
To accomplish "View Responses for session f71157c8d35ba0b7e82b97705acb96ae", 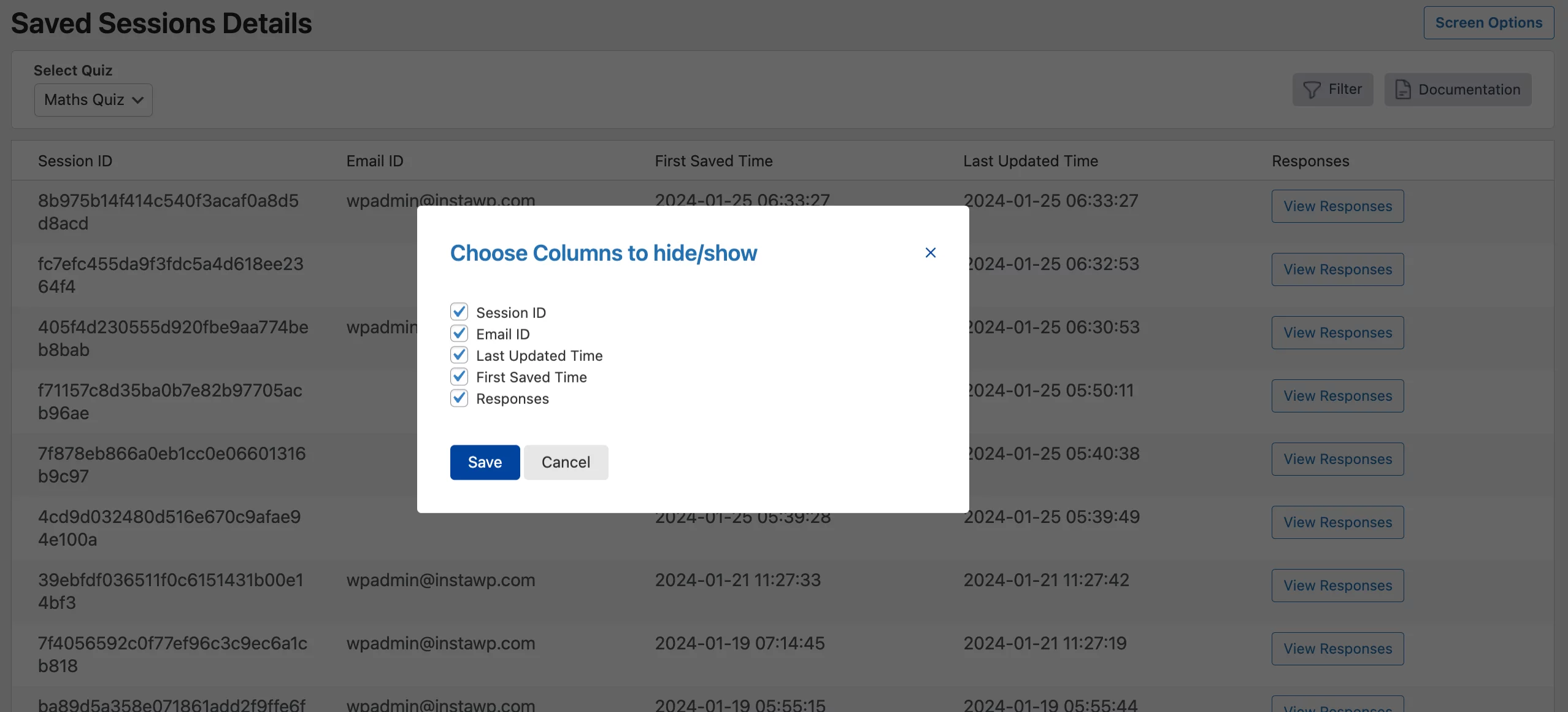I will [x=1337, y=396].
